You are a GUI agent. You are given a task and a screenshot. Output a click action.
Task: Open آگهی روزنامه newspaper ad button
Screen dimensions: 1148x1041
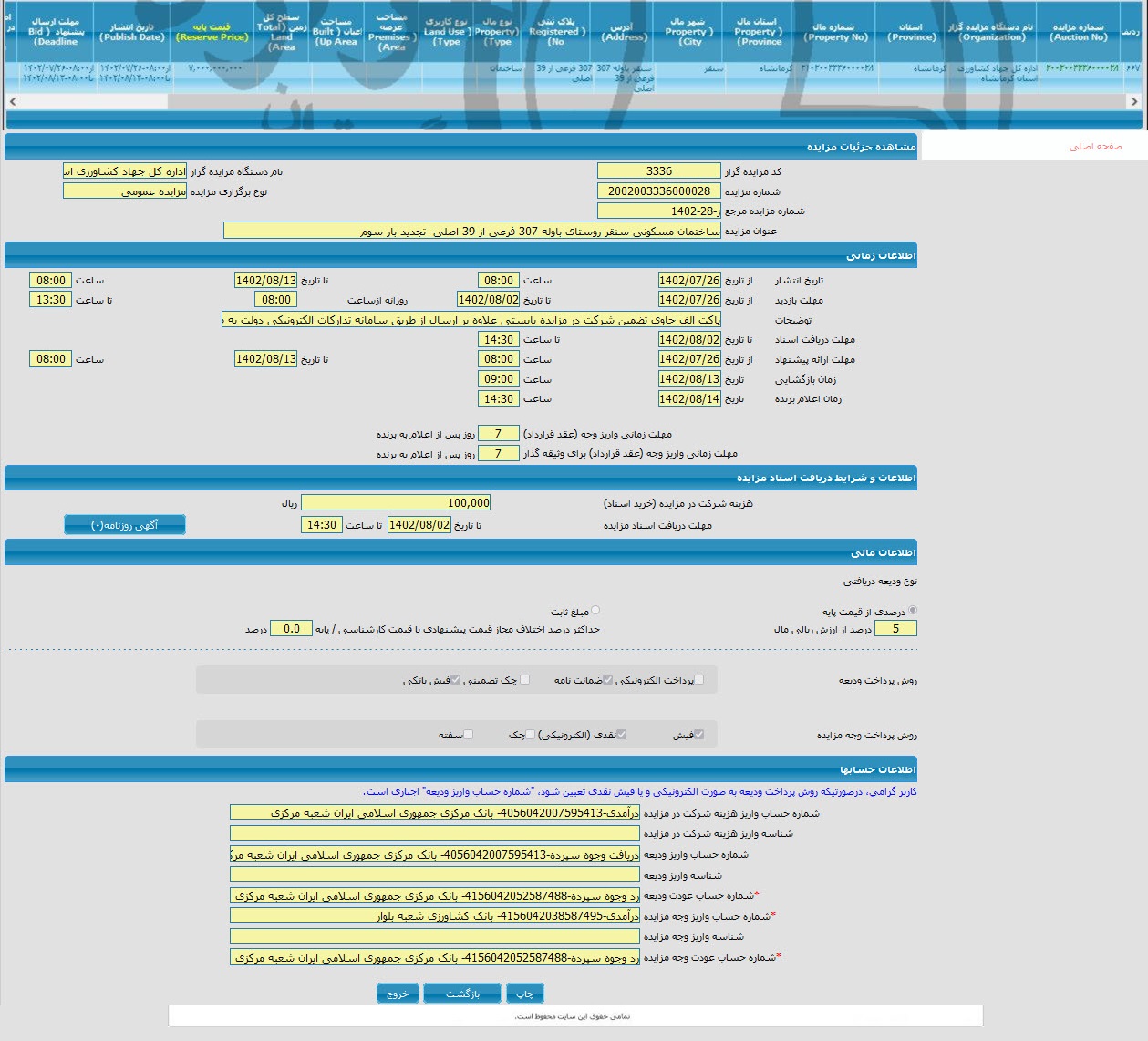(x=125, y=525)
